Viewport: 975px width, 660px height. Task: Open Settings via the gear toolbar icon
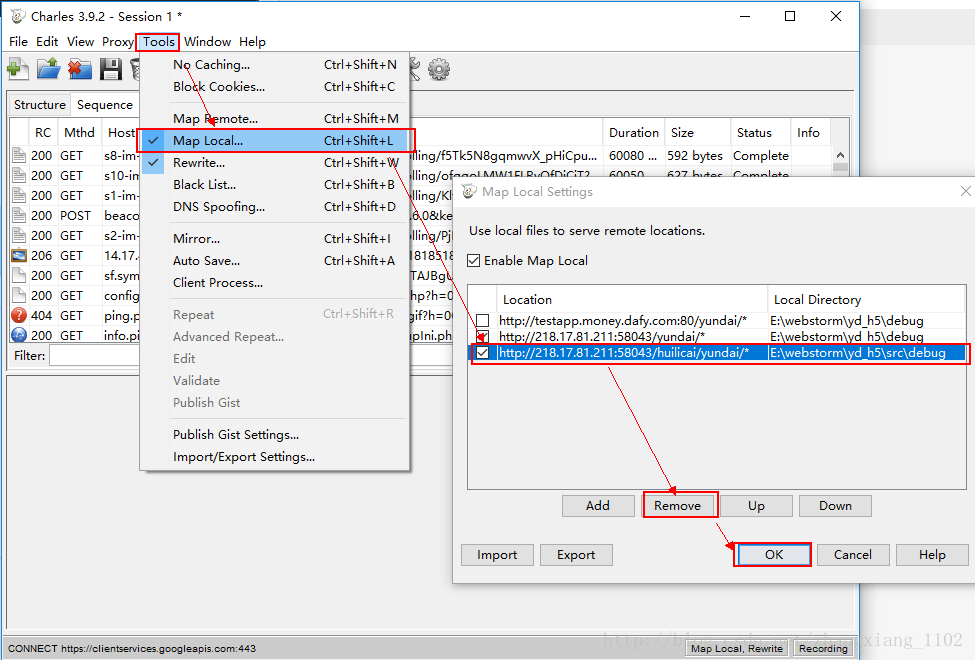439,69
